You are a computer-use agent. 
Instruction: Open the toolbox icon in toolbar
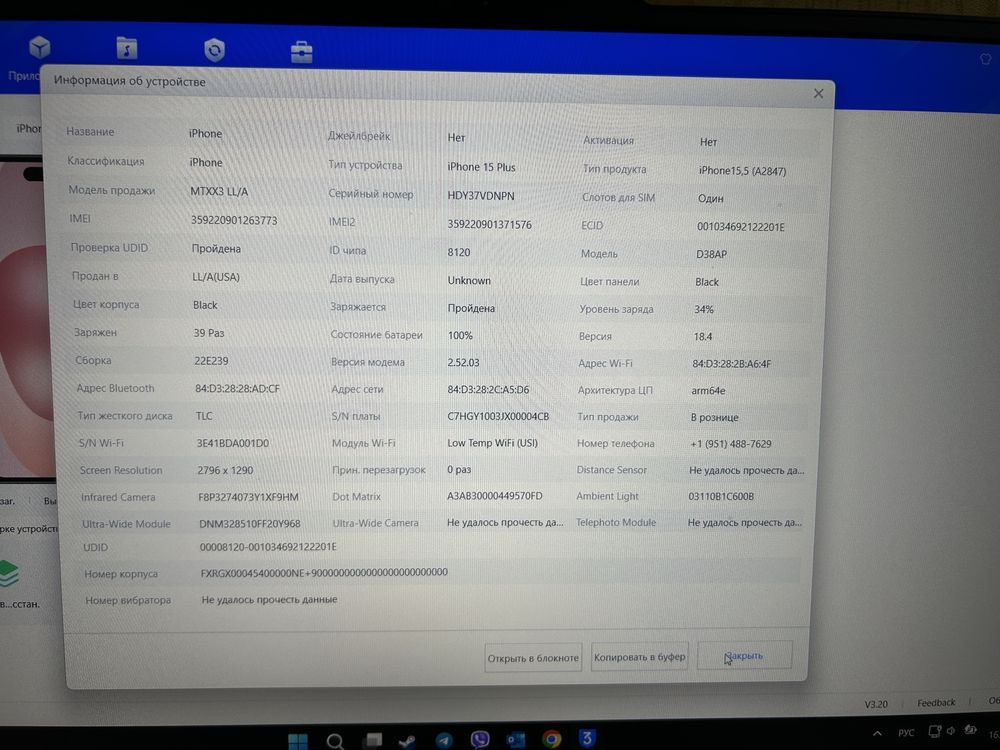coord(302,52)
